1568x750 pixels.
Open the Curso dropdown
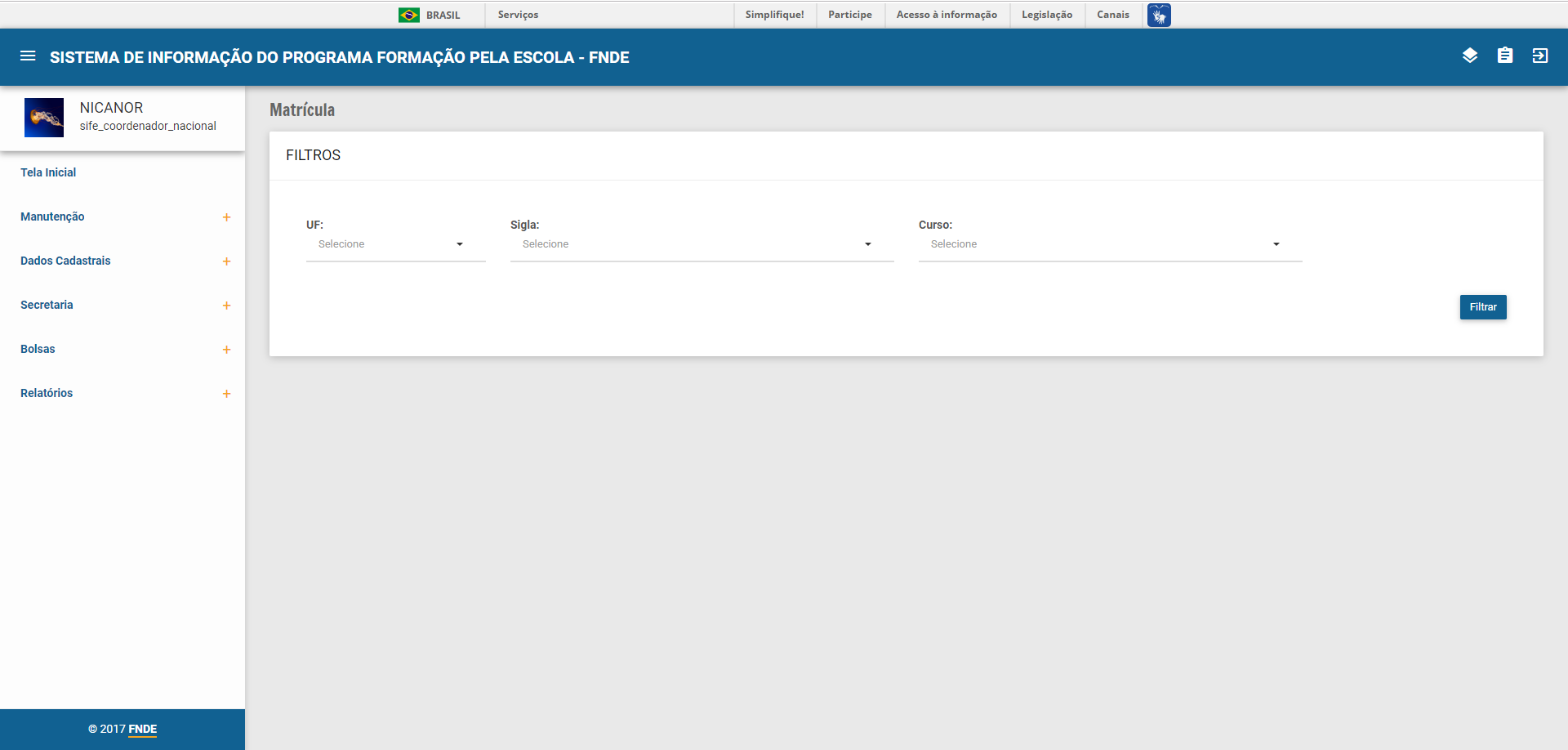click(1110, 244)
